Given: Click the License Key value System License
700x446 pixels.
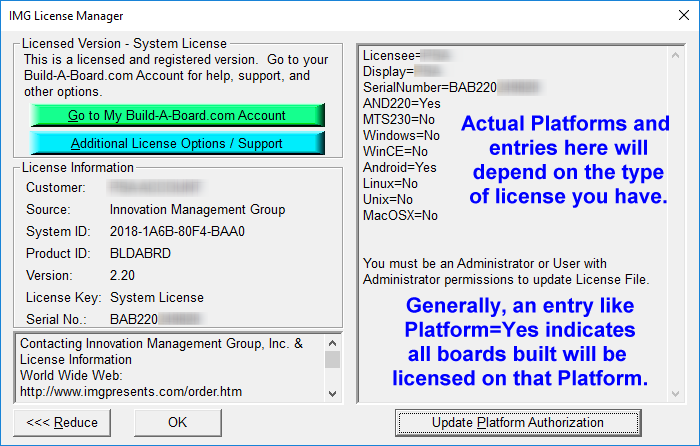Looking at the screenshot, I should [156, 297].
